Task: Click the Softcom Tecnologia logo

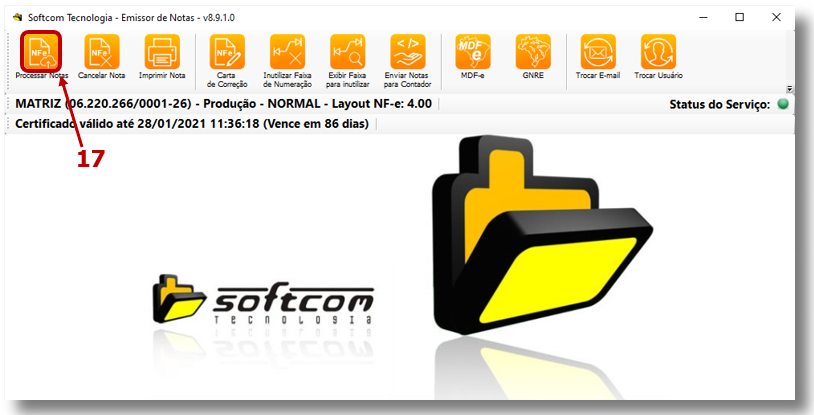Action: (x=264, y=301)
